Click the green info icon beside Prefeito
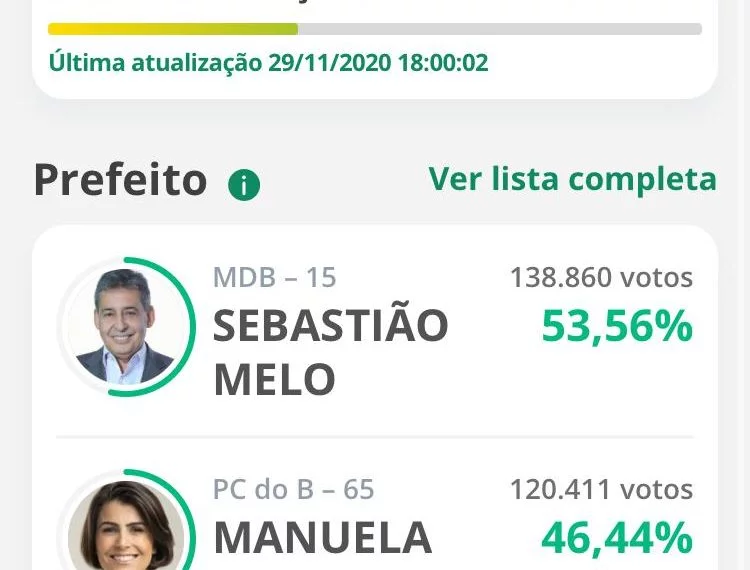Screen dimensions: 750x570 (x=244, y=185)
